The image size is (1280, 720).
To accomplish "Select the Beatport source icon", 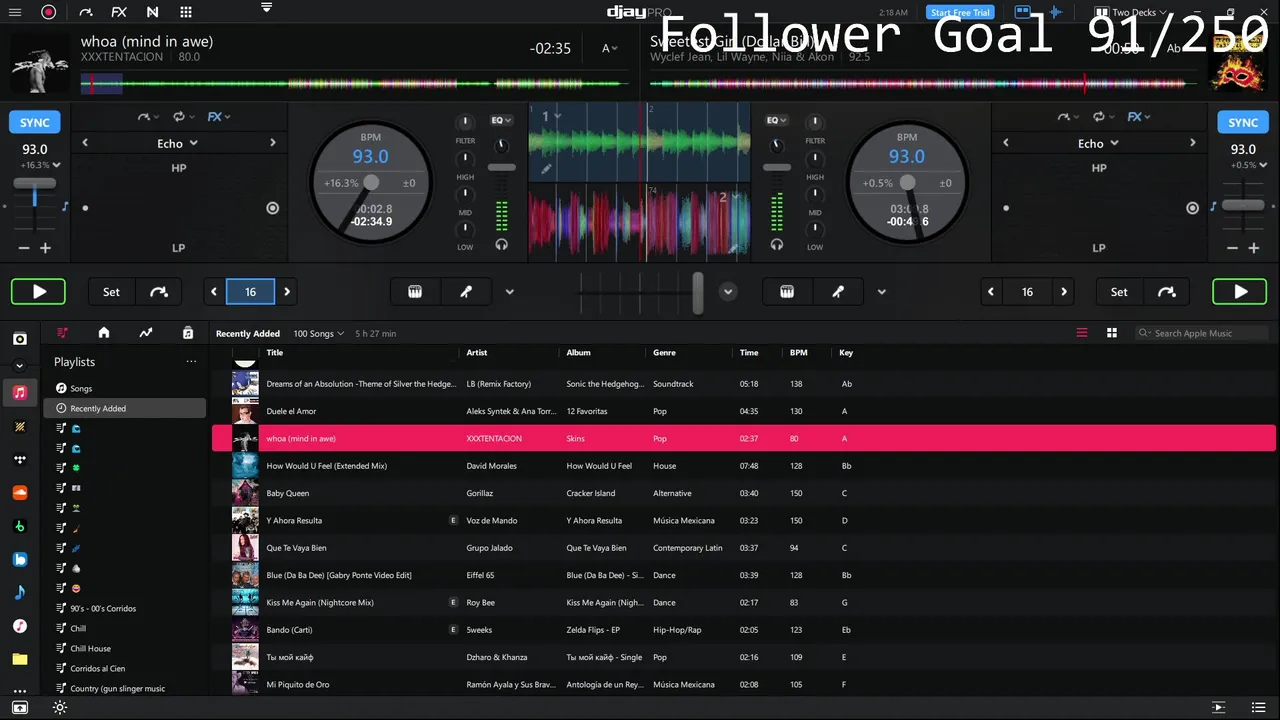I will click(x=19, y=526).
